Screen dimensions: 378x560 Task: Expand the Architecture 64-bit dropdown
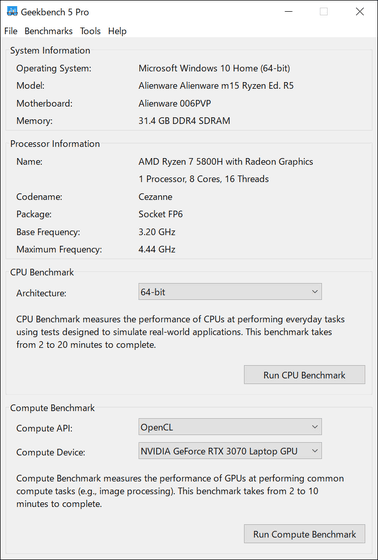(x=230, y=292)
